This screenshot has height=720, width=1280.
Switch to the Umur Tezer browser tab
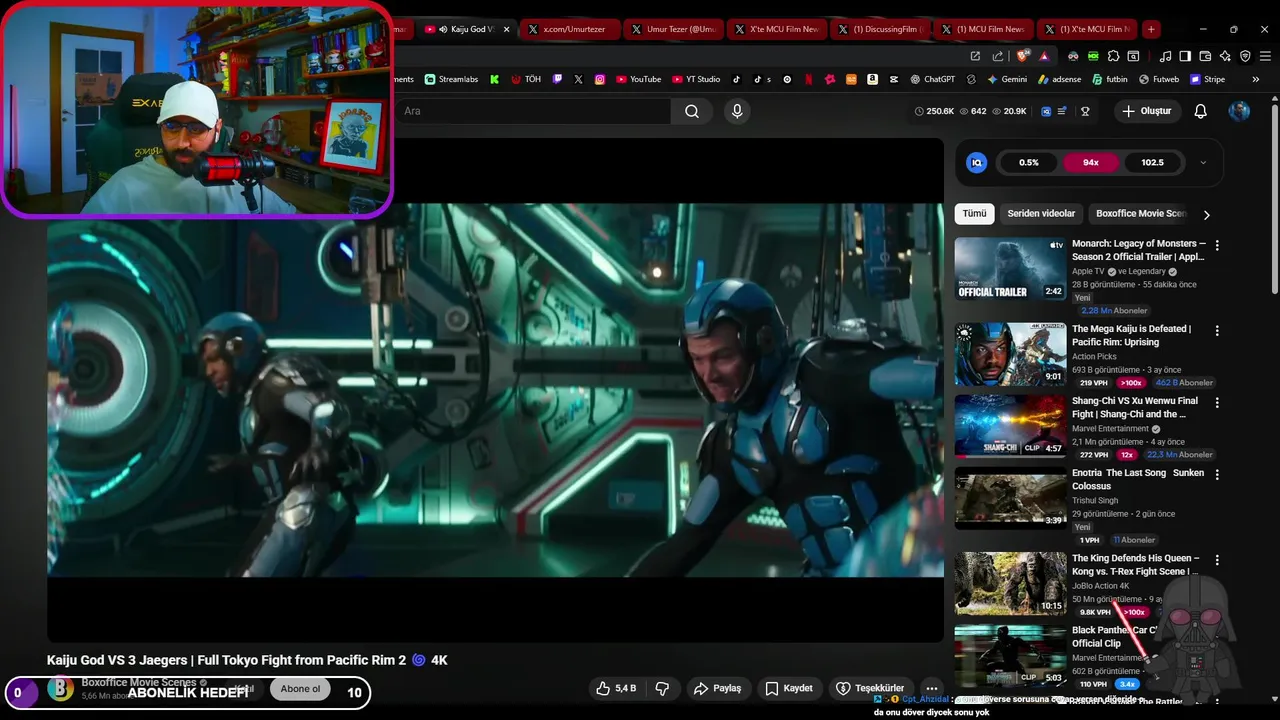pos(675,29)
